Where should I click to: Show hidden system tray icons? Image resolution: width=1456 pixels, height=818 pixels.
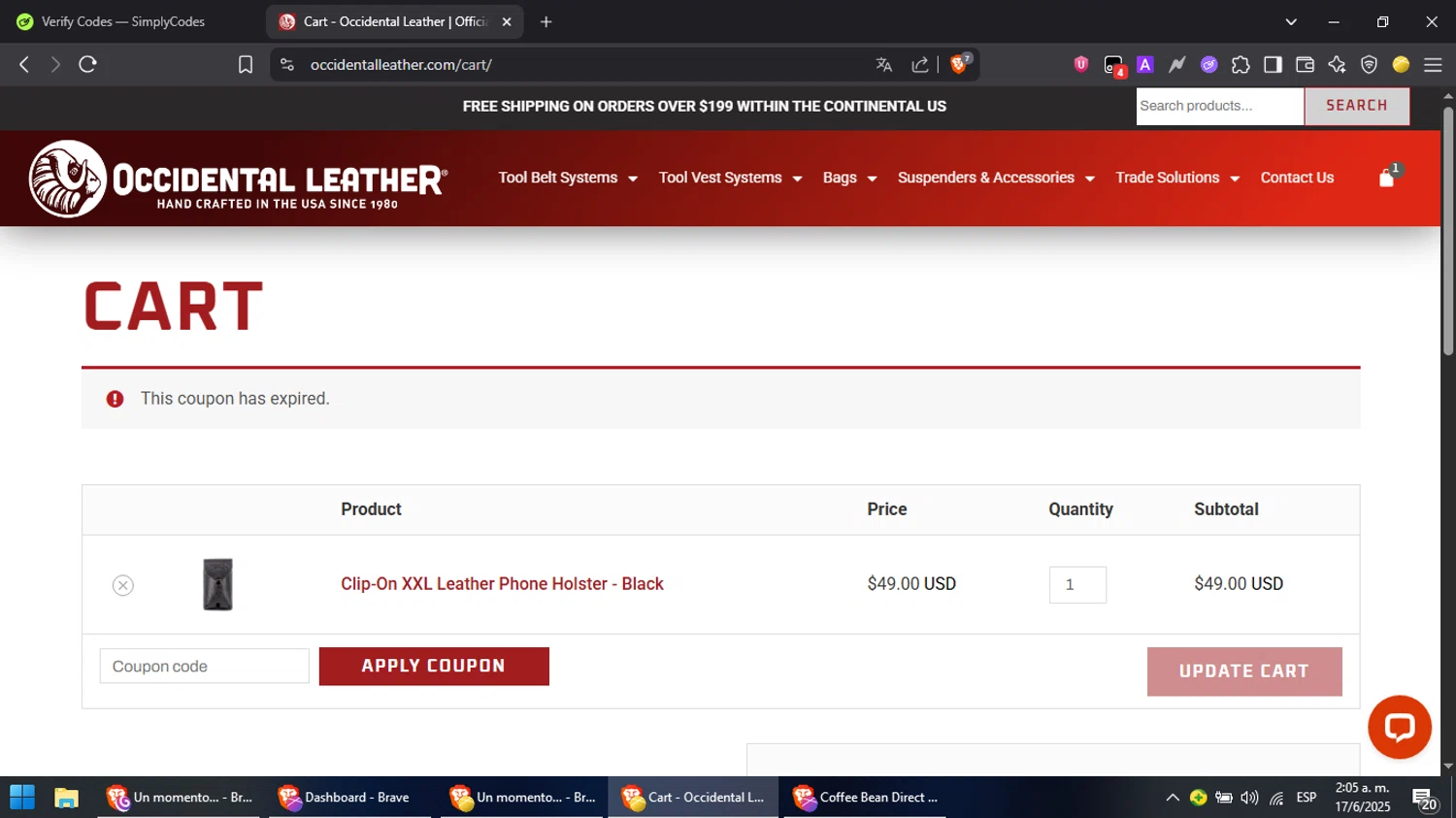point(1173,798)
